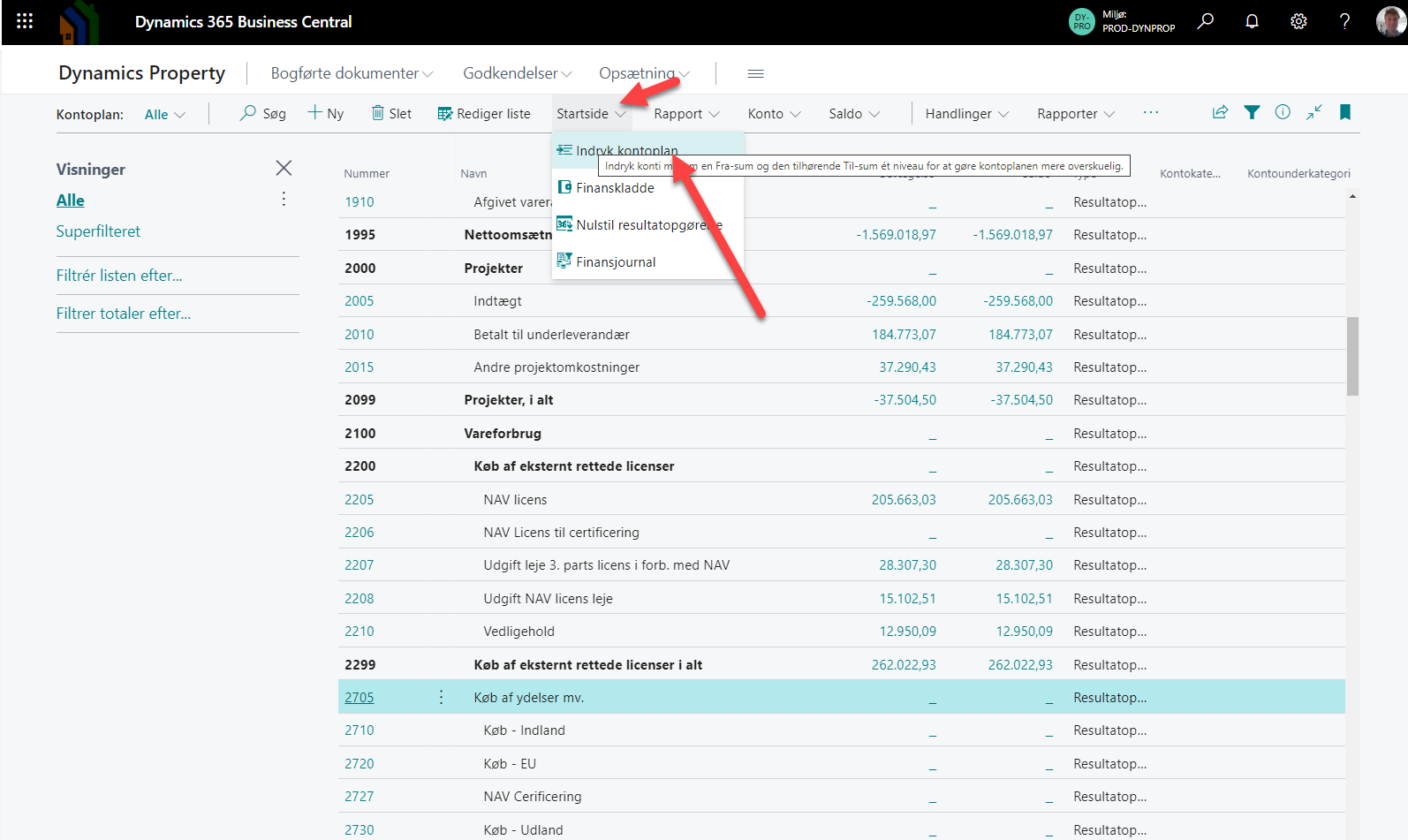Expand the Rapporter dropdown
Screen dimensions: 1408x840
click(1076, 113)
